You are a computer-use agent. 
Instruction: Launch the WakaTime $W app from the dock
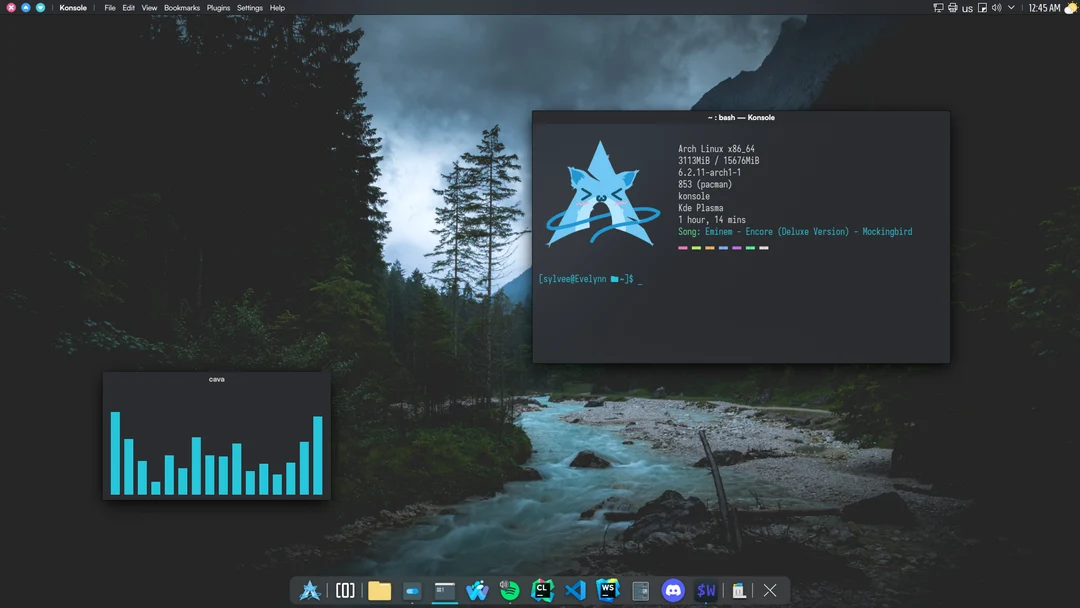click(x=706, y=590)
